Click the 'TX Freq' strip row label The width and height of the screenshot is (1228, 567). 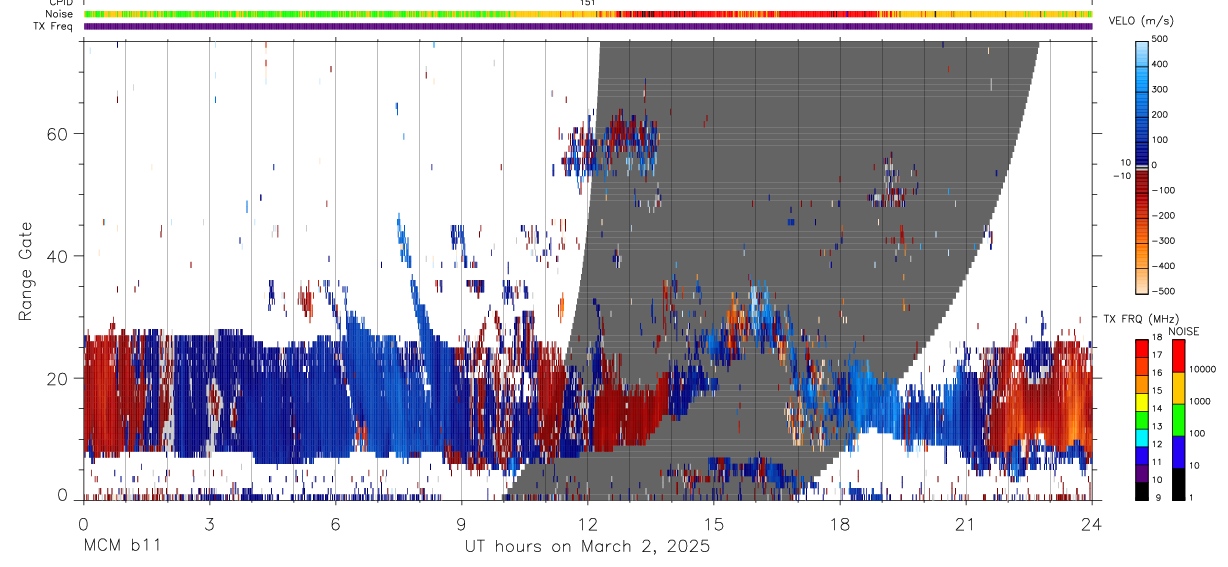pos(55,26)
